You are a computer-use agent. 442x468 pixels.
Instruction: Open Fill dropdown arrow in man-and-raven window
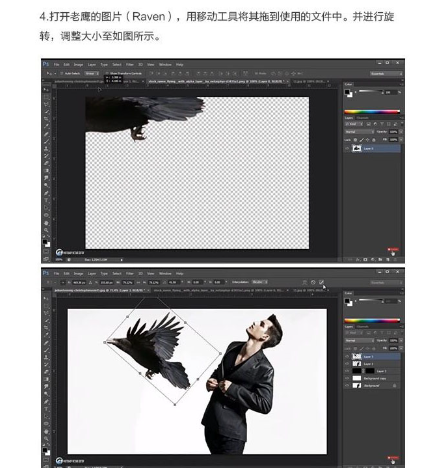pos(401,348)
